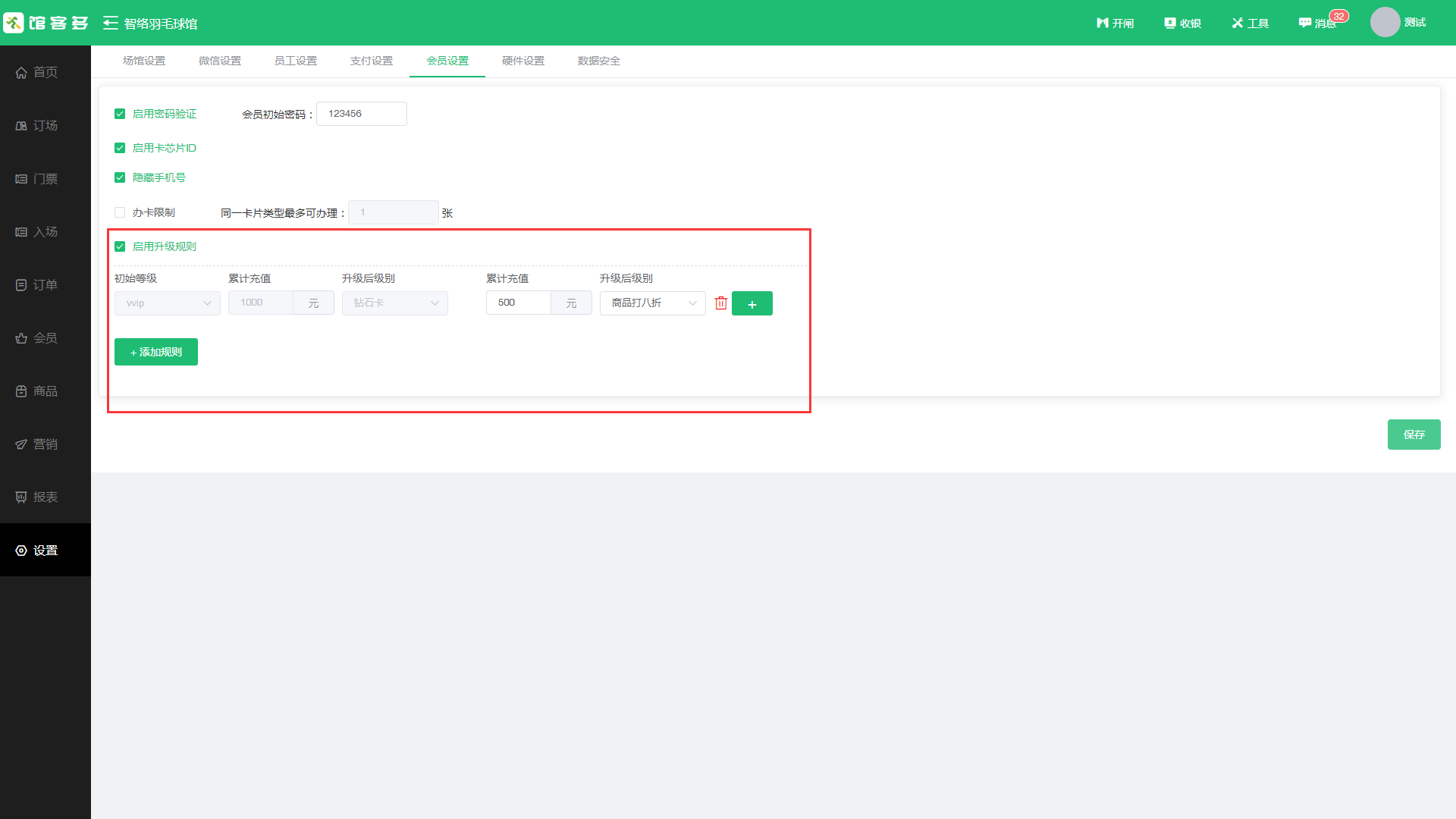Open 营销 marketing in sidebar
The image size is (1456, 819).
coord(45,444)
